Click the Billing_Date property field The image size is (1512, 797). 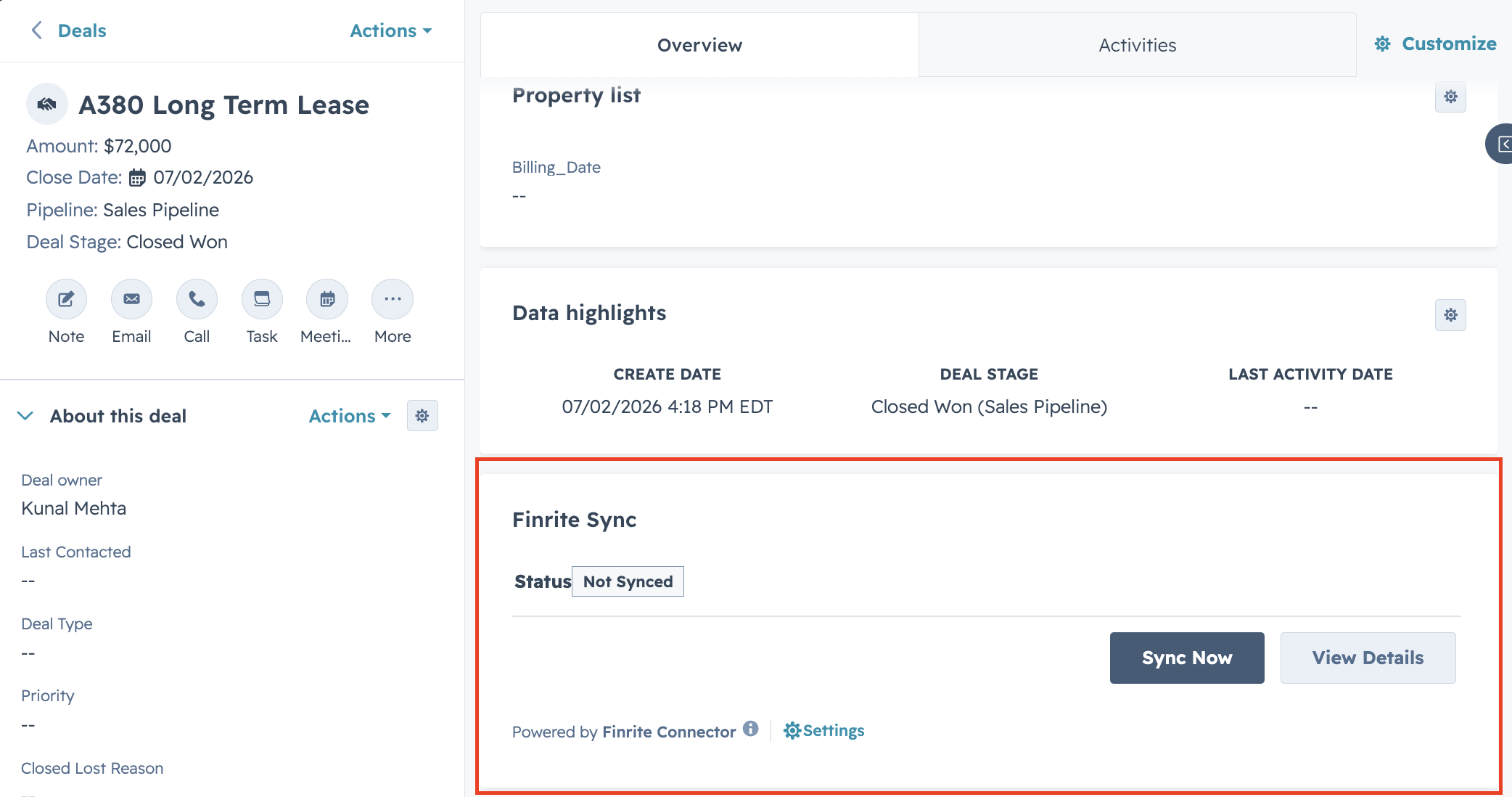[x=556, y=181]
